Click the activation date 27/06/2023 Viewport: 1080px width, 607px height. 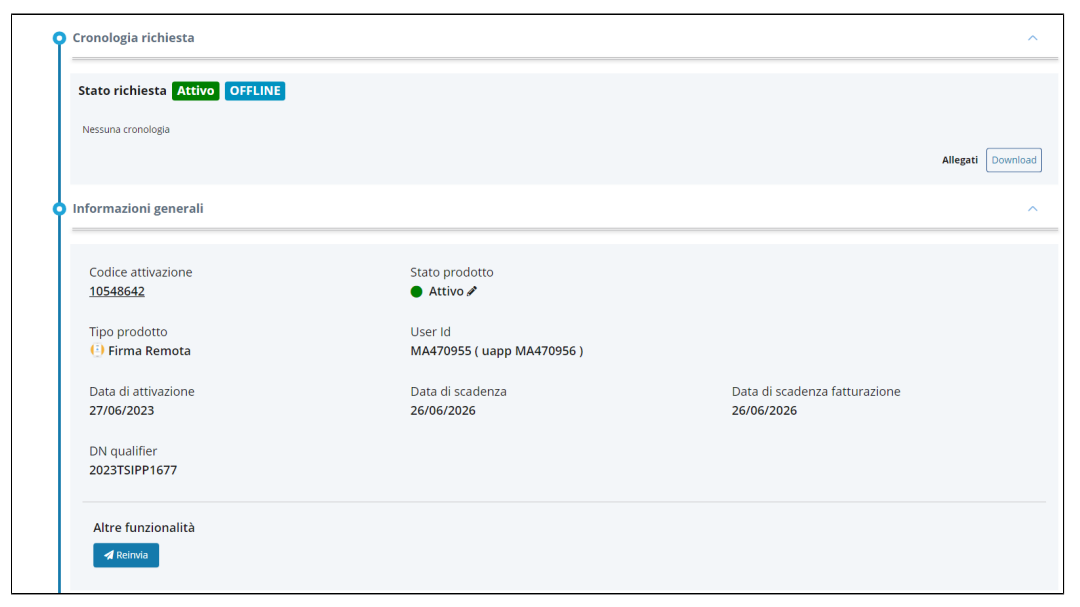point(122,410)
